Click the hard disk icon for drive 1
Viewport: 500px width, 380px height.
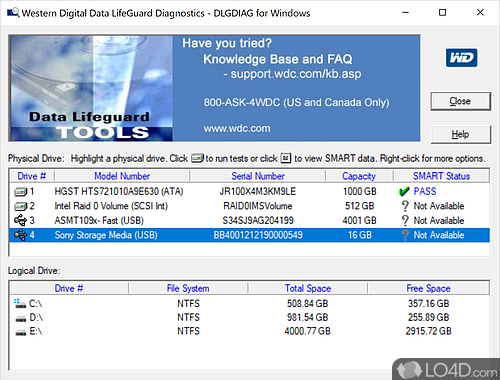click(x=20, y=192)
